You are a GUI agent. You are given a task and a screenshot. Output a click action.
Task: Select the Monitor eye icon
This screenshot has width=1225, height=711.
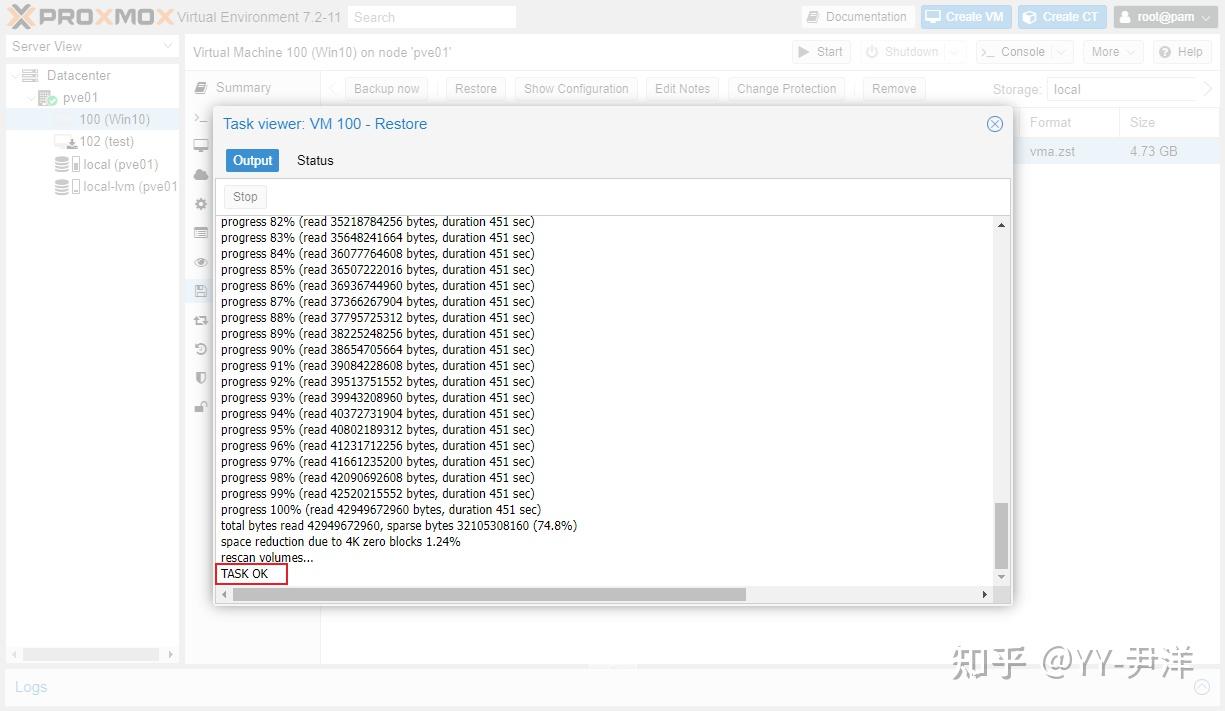click(x=200, y=262)
